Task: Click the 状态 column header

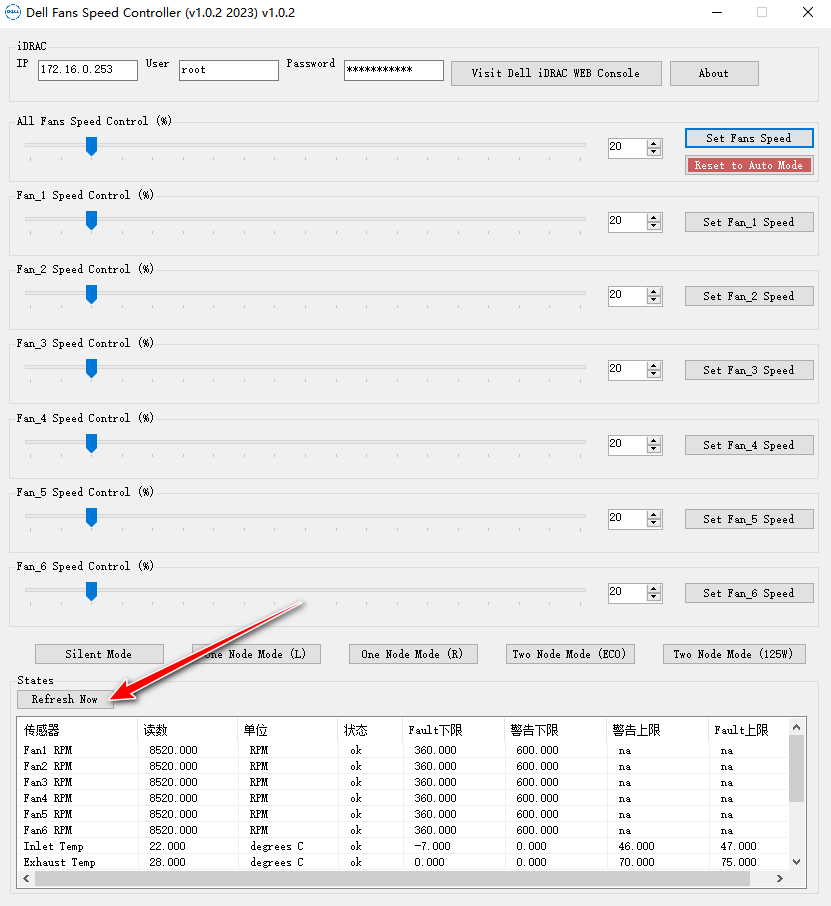Action: coord(370,730)
